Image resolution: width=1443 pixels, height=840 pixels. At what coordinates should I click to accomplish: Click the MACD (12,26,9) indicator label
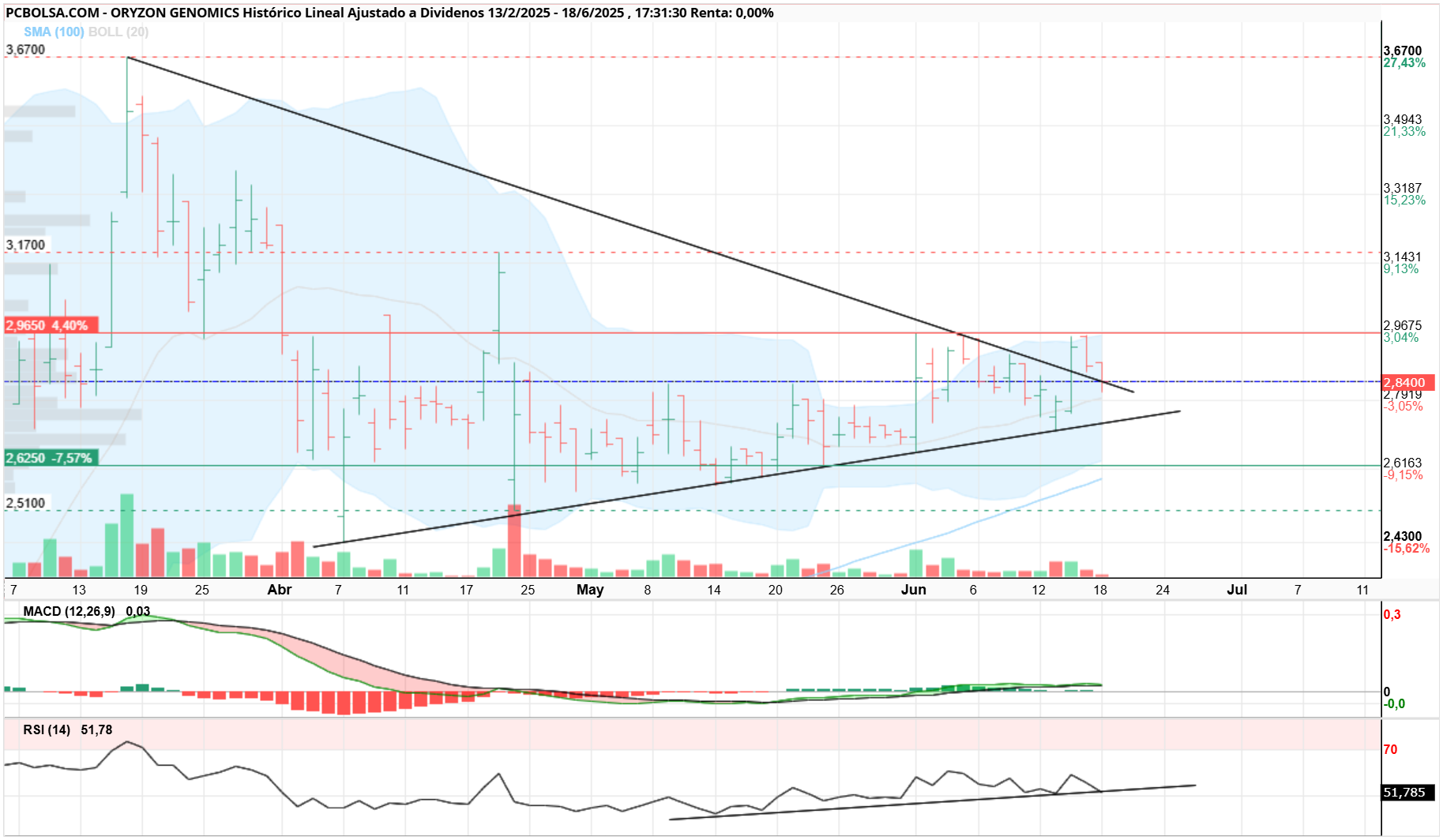[69, 611]
